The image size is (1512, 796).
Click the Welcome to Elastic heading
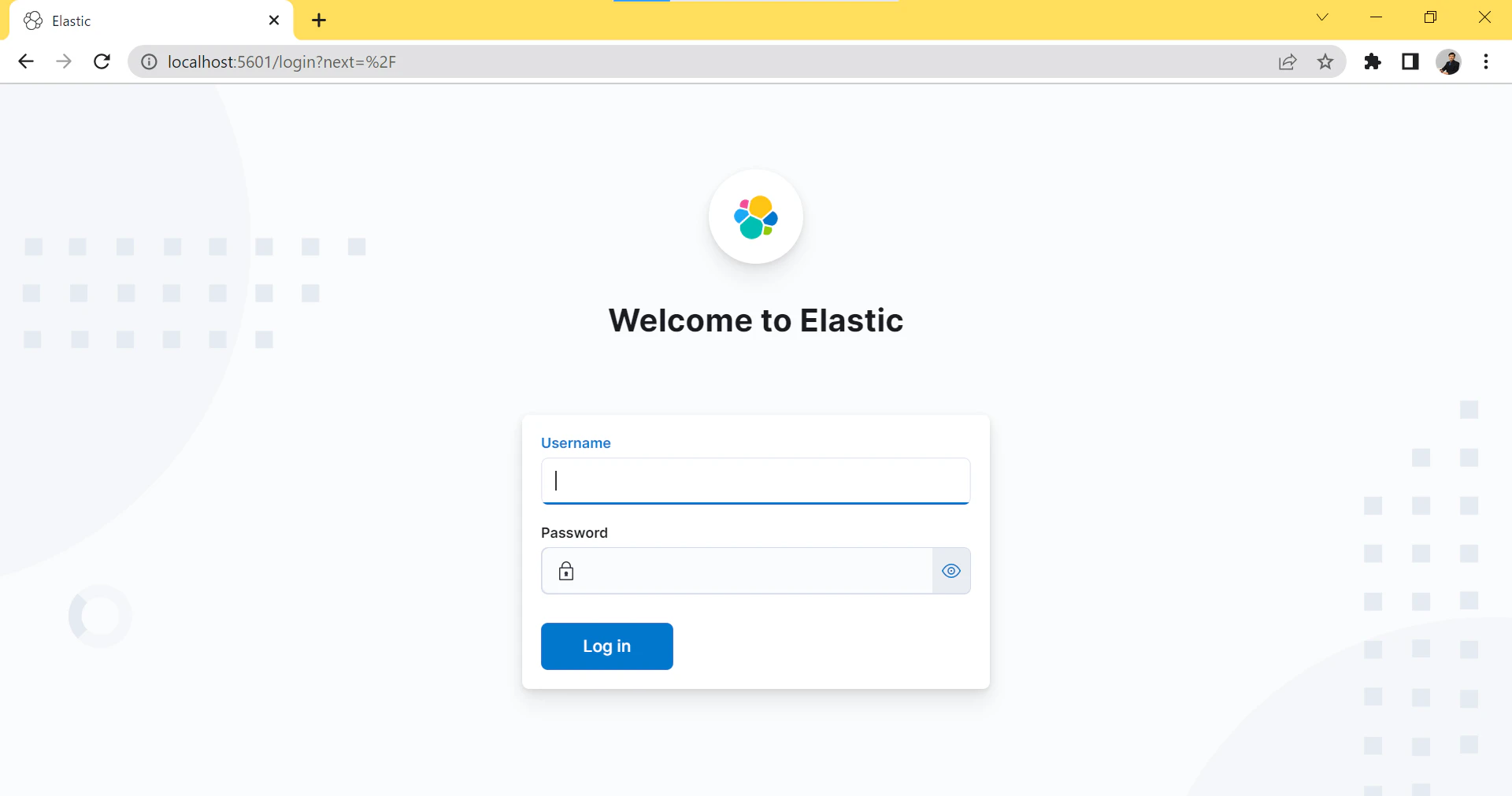[756, 320]
